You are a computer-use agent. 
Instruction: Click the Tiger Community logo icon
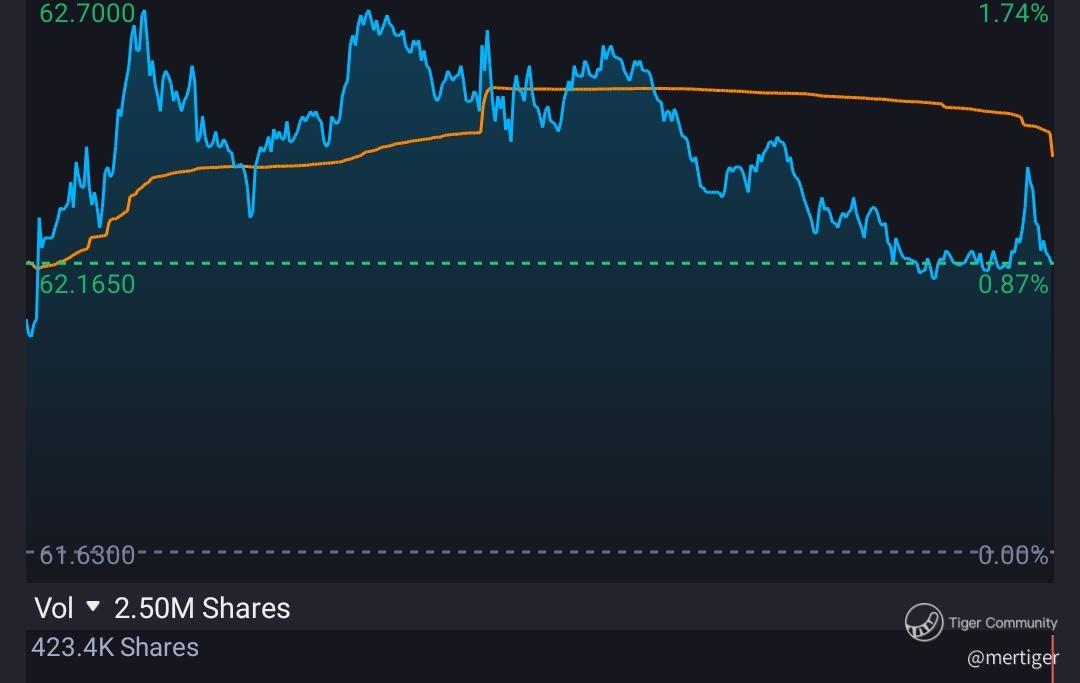924,622
